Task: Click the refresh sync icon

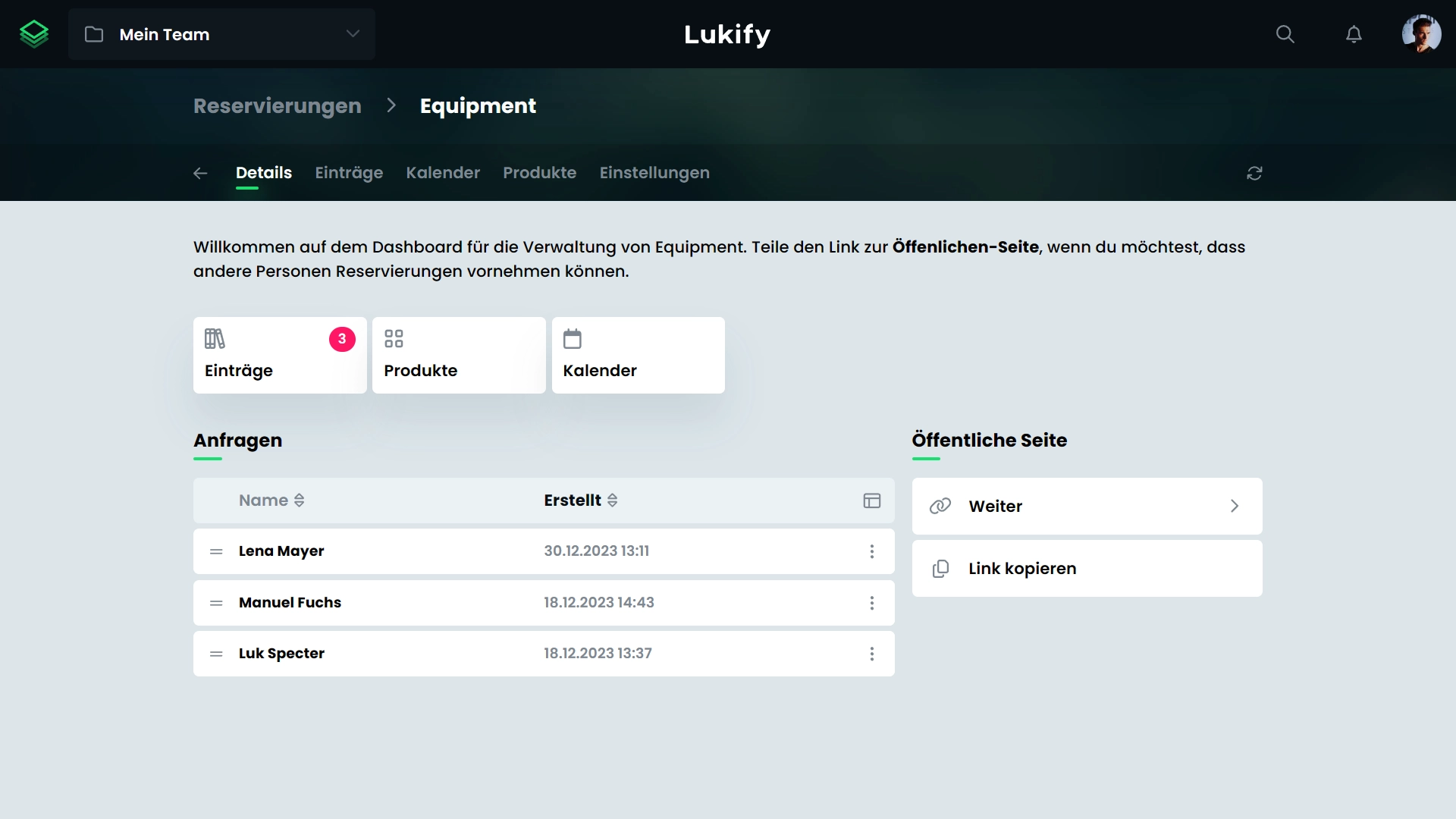Action: 1254,174
